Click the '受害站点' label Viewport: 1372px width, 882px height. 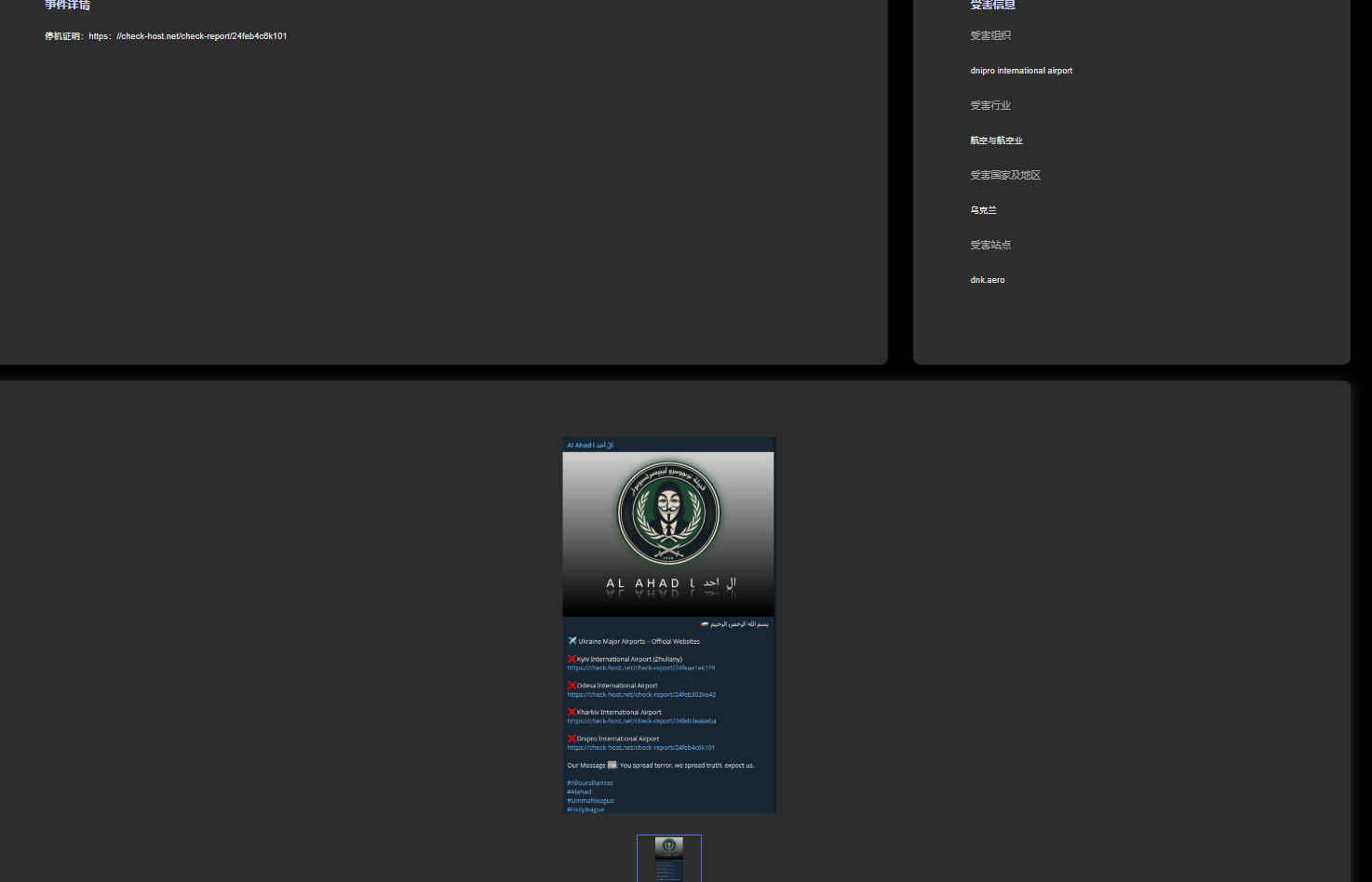coord(990,246)
